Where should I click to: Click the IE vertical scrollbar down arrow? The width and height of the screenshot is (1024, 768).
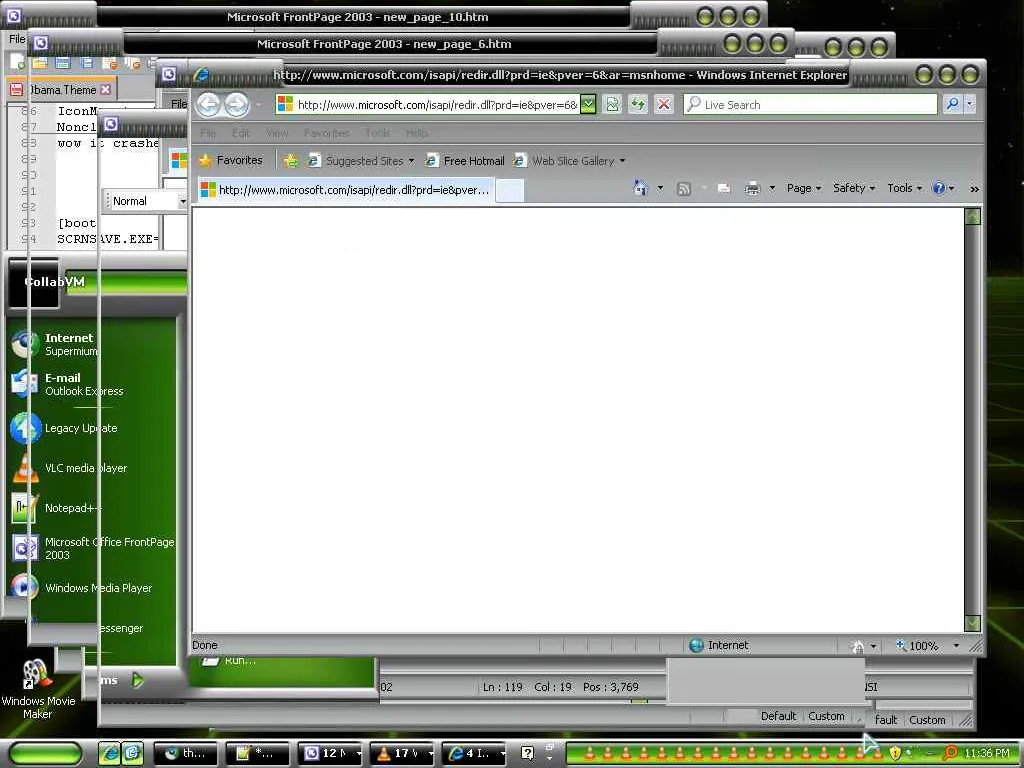[x=972, y=623]
